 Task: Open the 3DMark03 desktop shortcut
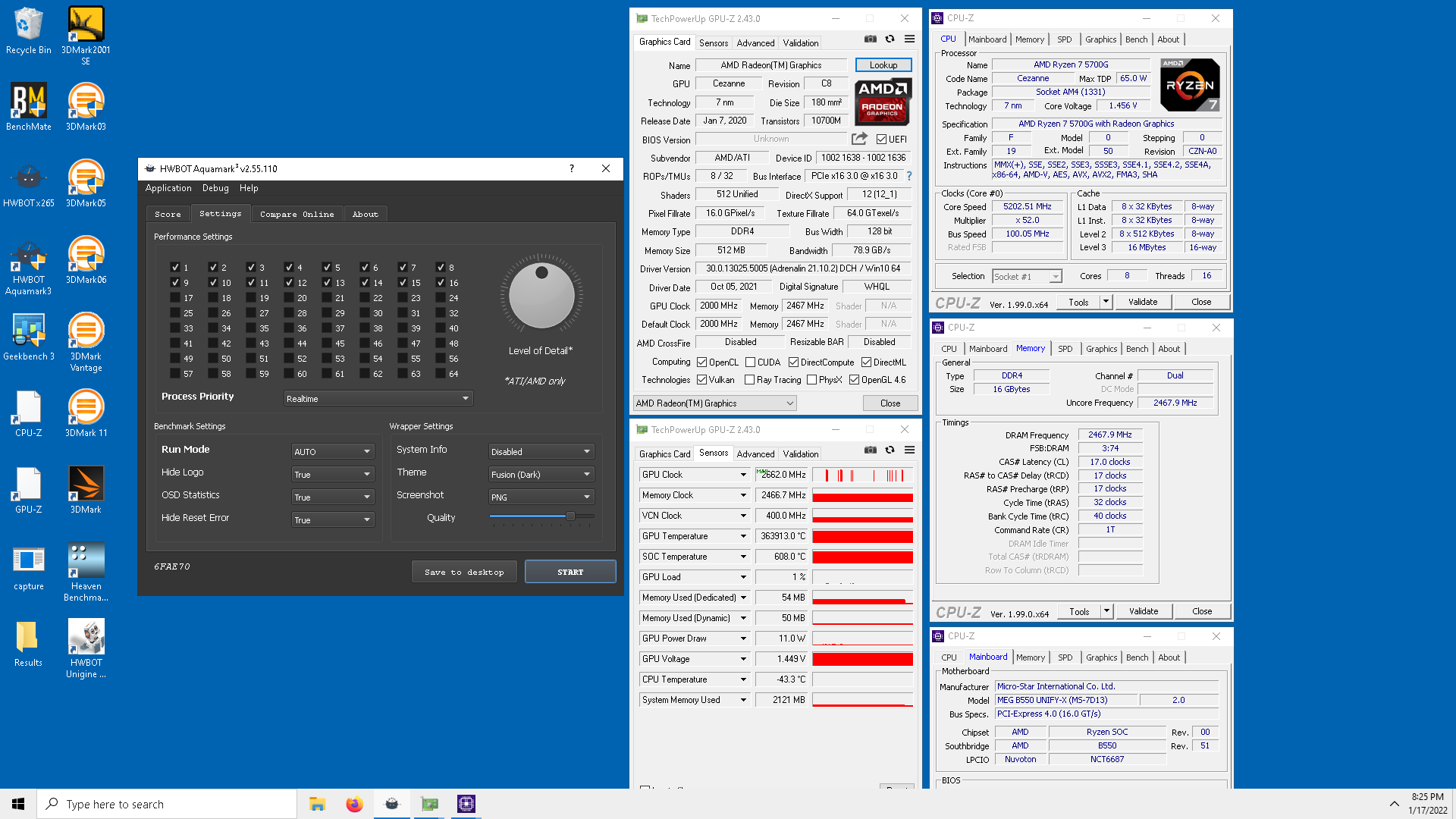tap(86, 107)
